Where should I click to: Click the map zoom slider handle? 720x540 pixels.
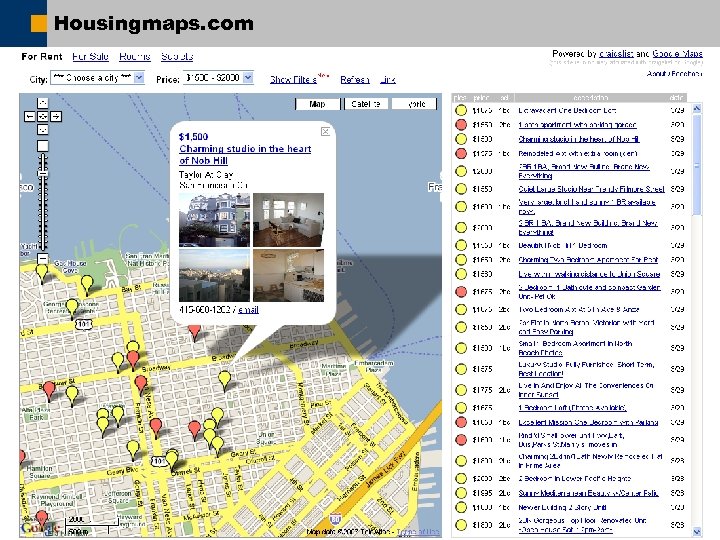point(42,173)
